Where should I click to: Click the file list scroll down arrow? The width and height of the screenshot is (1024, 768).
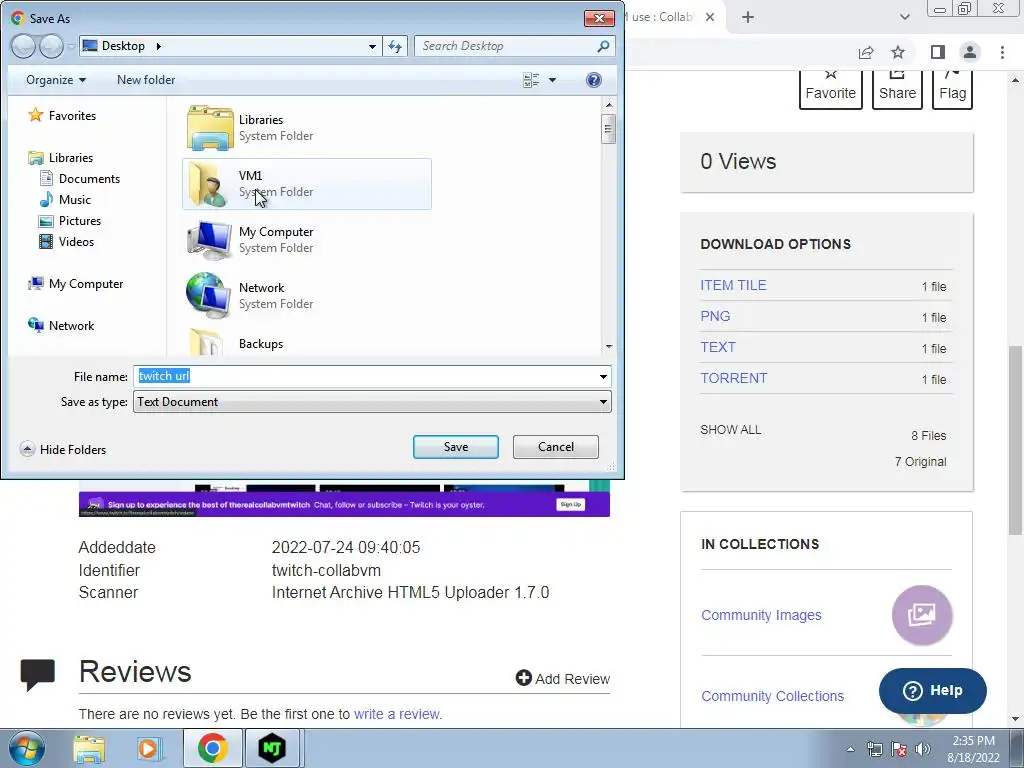pos(609,347)
